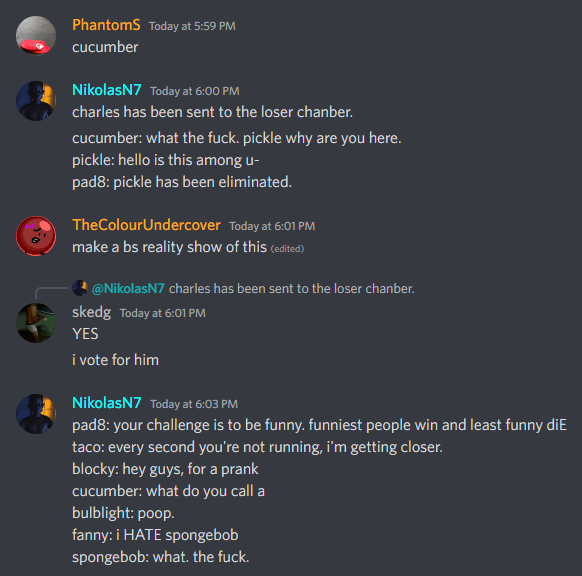The image size is (582, 576).
Task: Open PhantomS's avatar with the red cap
Action: coord(36,36)
